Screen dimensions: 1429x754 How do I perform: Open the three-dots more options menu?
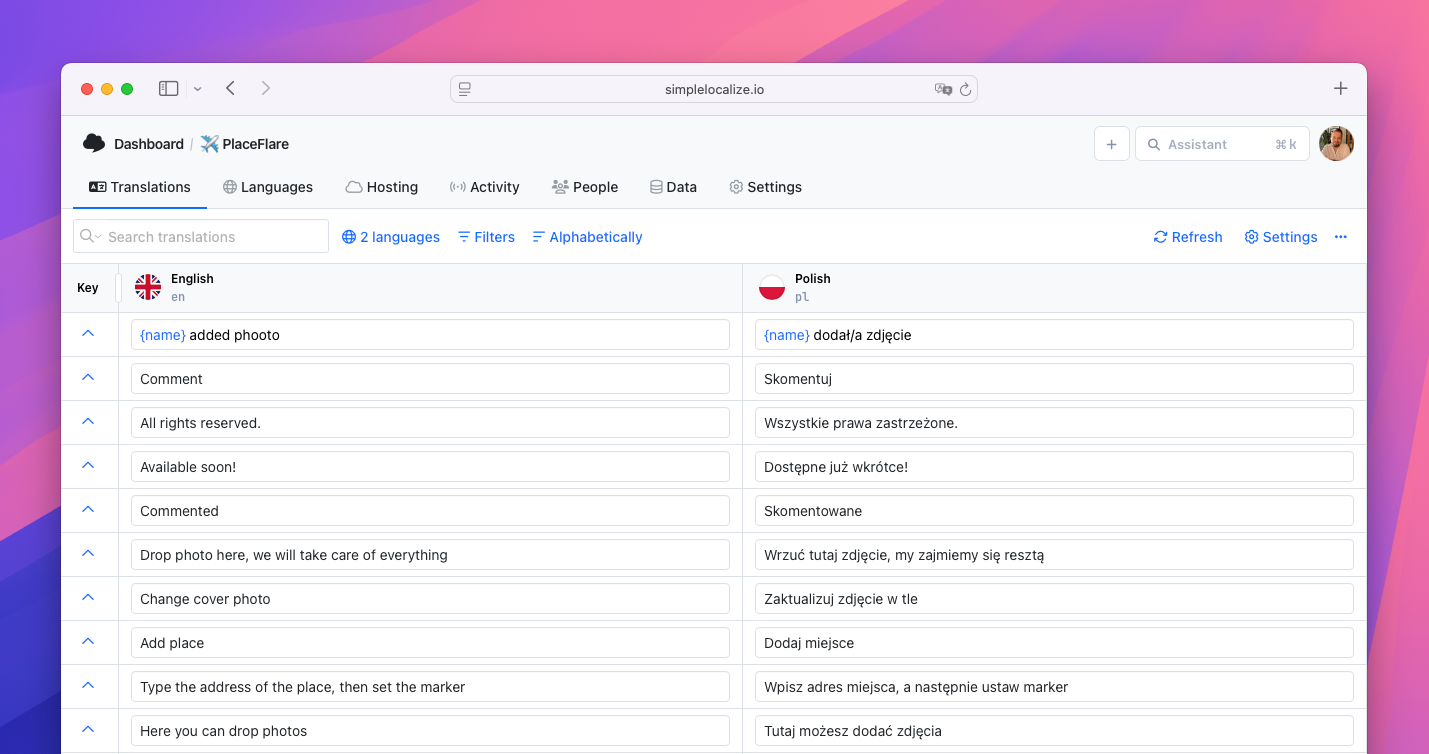tap(1341, 237)
